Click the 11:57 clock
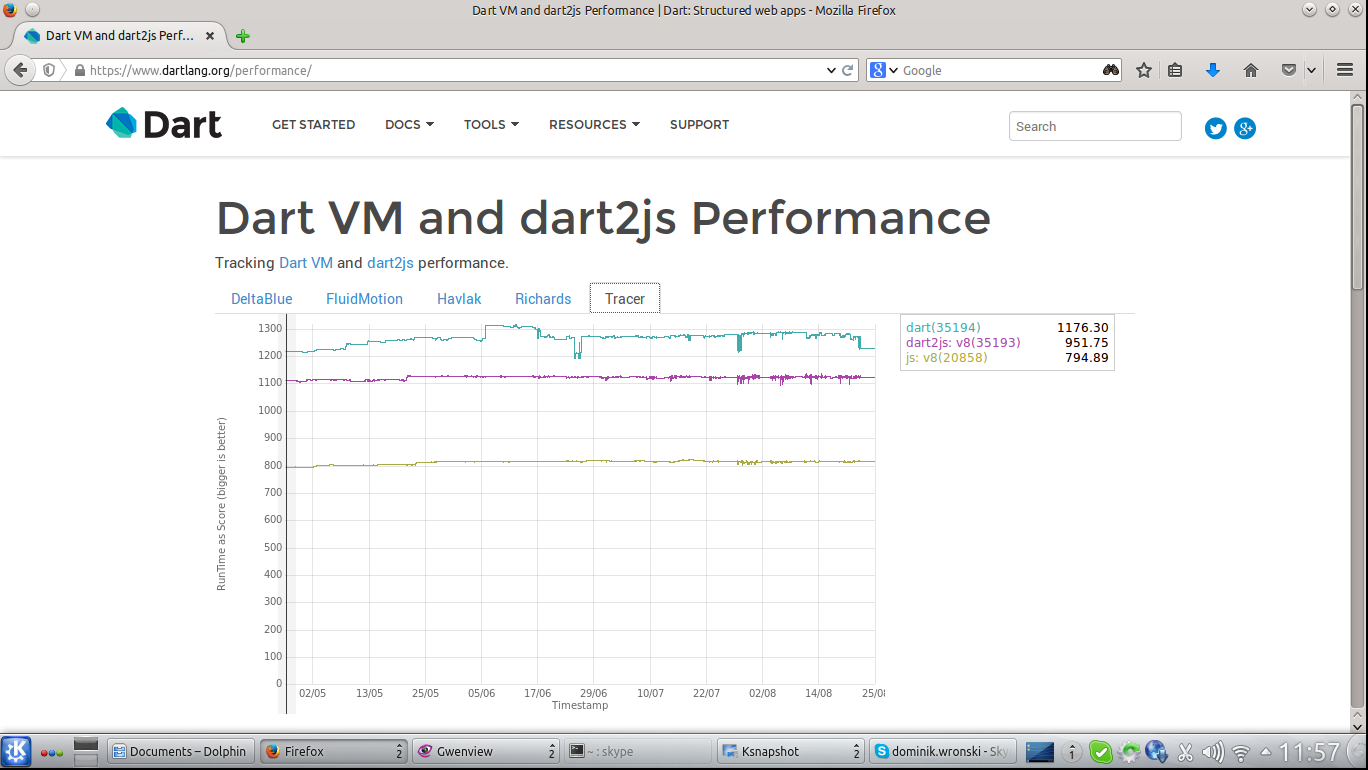 tap(1309, 752)
